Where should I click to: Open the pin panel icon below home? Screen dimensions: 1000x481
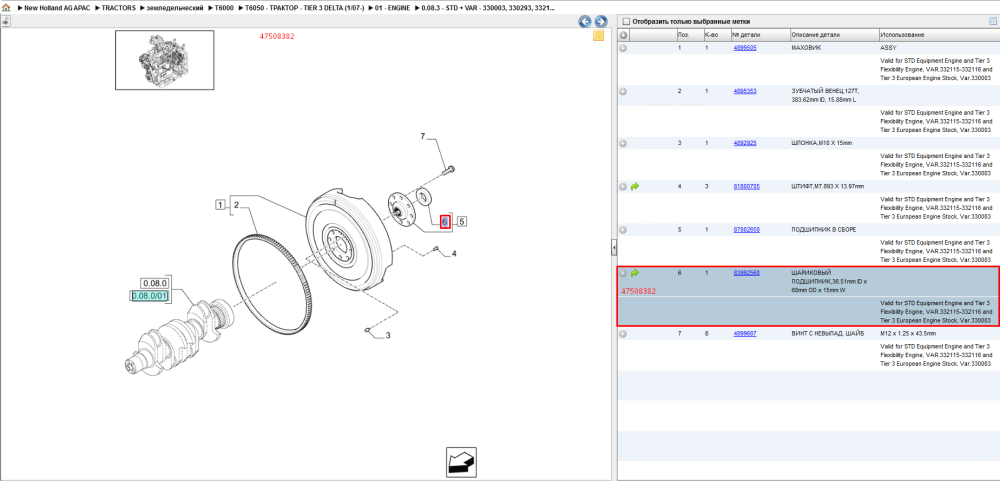pyautogui.click(x=6, y=21)
